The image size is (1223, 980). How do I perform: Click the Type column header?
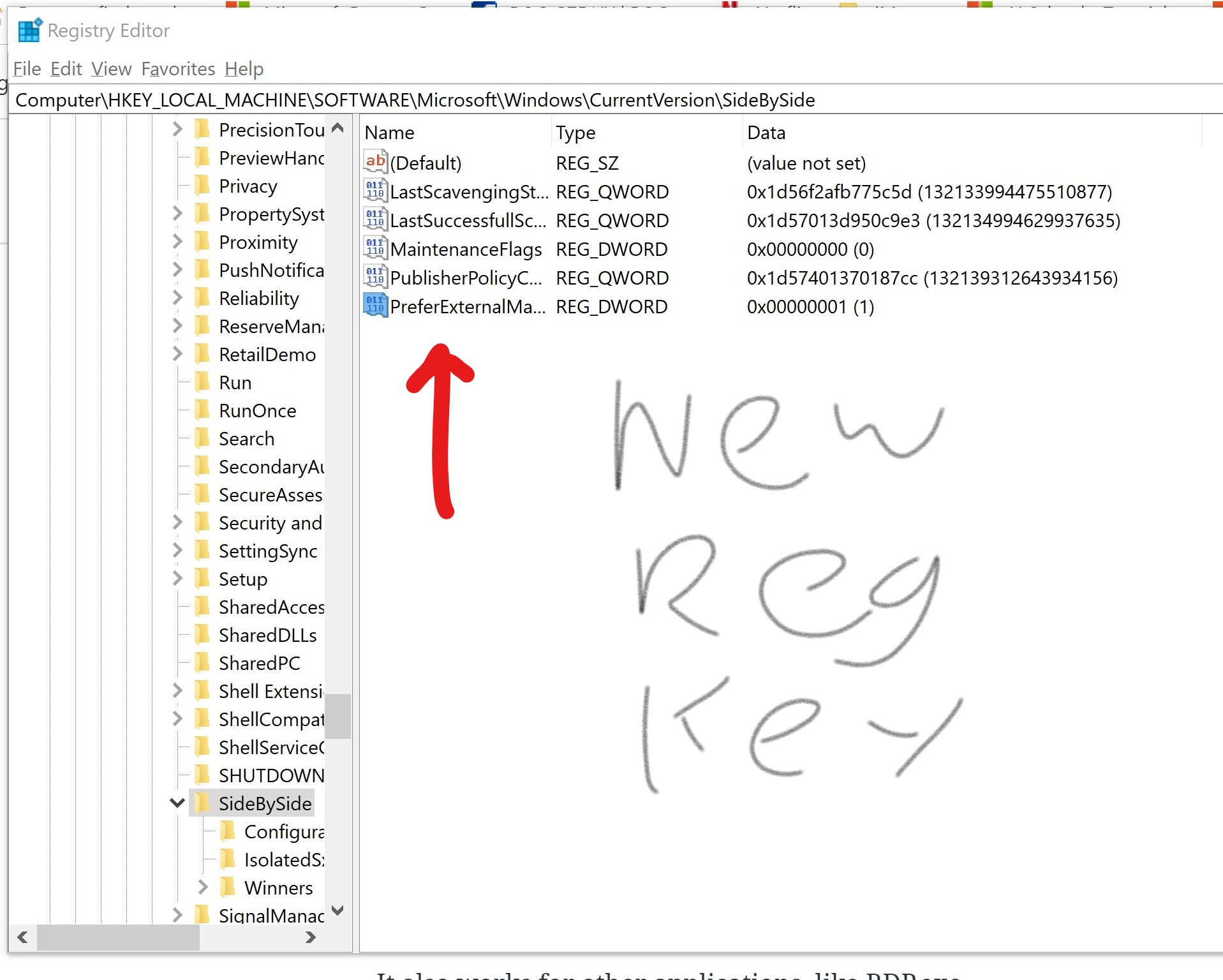[x=647, y=133]
